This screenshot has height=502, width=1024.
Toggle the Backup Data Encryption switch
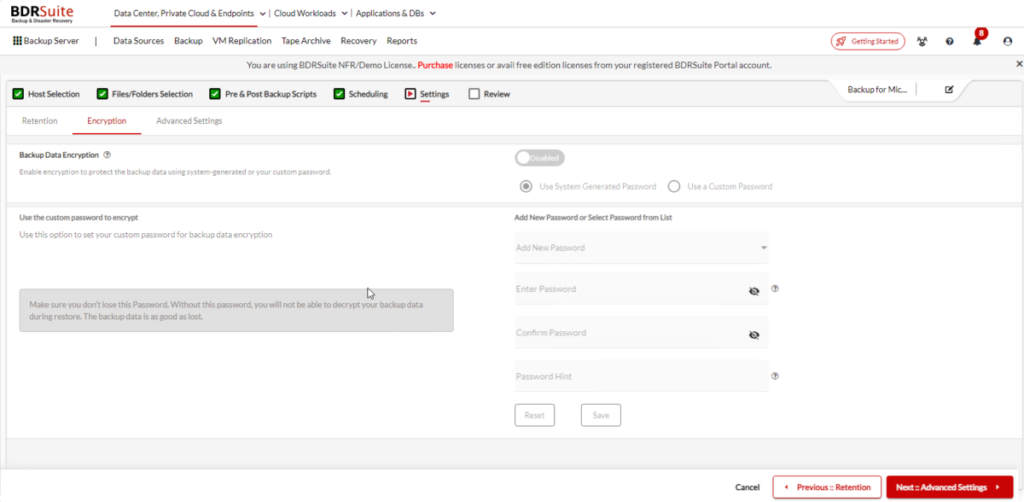[540, 158]
